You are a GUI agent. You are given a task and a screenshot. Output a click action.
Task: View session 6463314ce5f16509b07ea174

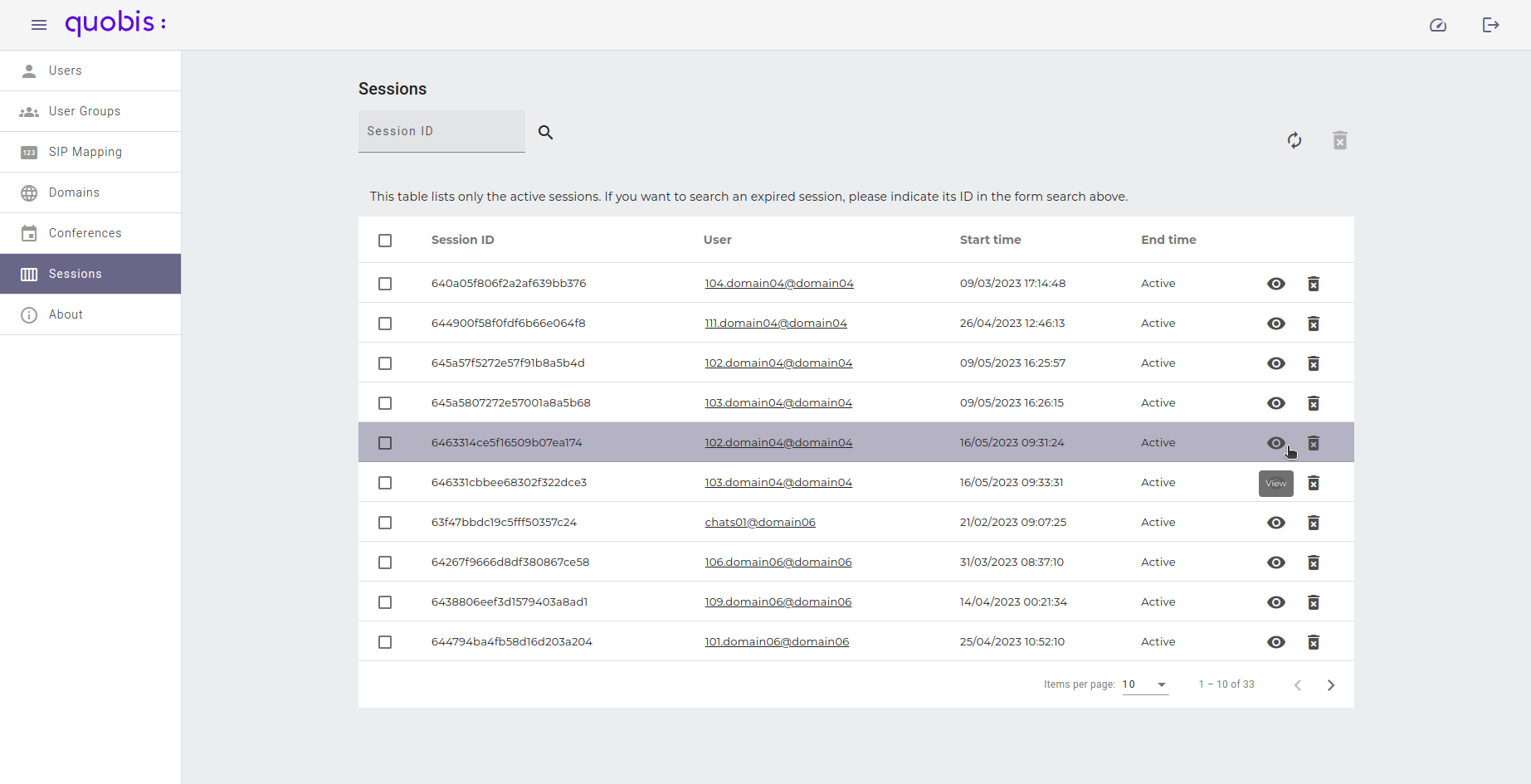click(1276, 443)
